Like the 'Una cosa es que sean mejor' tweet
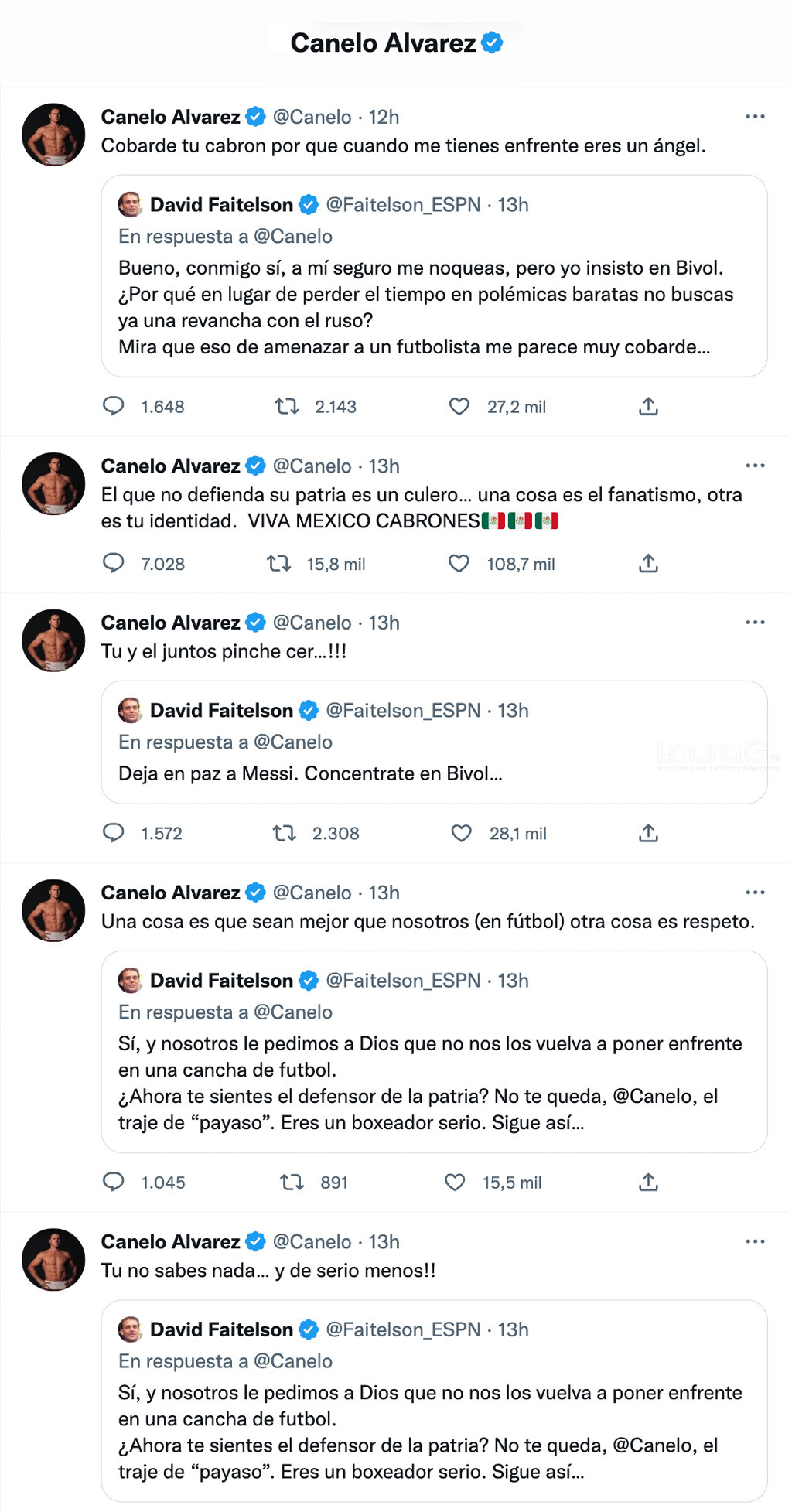792x1512 pixels. pos(456,1182)
